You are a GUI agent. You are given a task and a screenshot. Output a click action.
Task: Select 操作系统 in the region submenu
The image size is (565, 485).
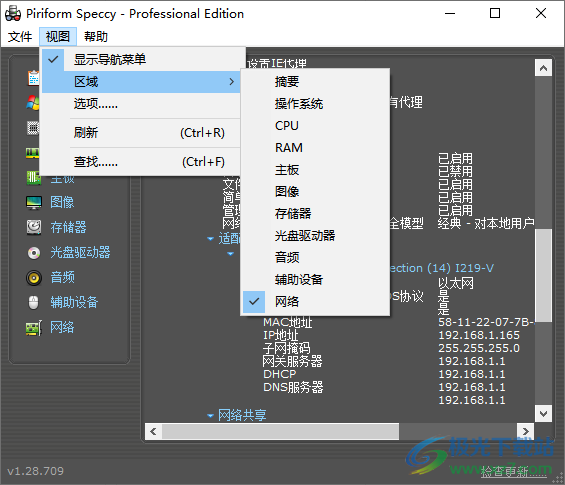click(315, 104)
